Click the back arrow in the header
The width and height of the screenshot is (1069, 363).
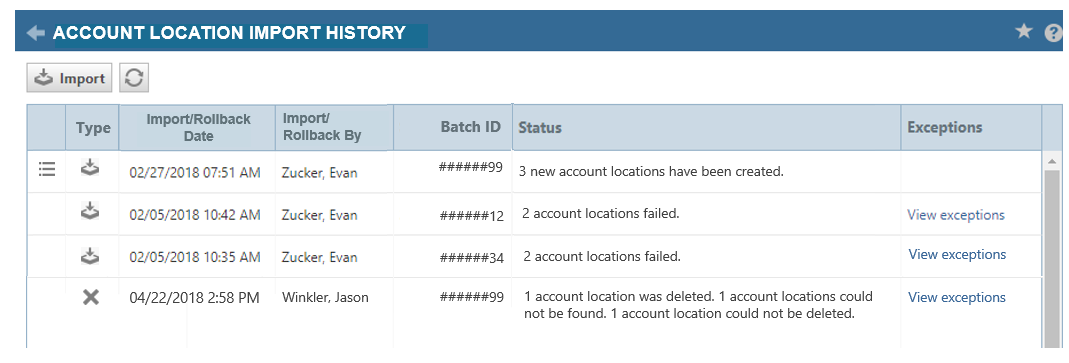pos(35,33)
